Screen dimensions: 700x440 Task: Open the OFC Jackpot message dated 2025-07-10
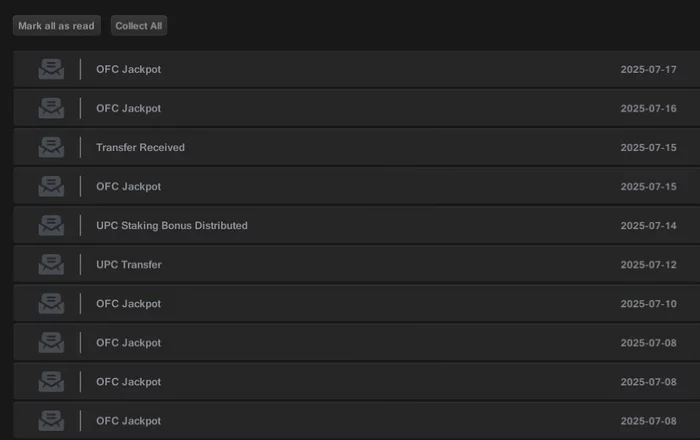coord(128,303)
